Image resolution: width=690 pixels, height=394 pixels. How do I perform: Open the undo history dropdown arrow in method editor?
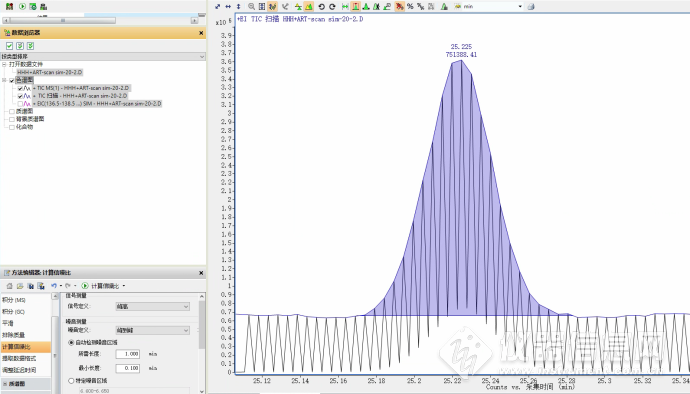(61, 286)
